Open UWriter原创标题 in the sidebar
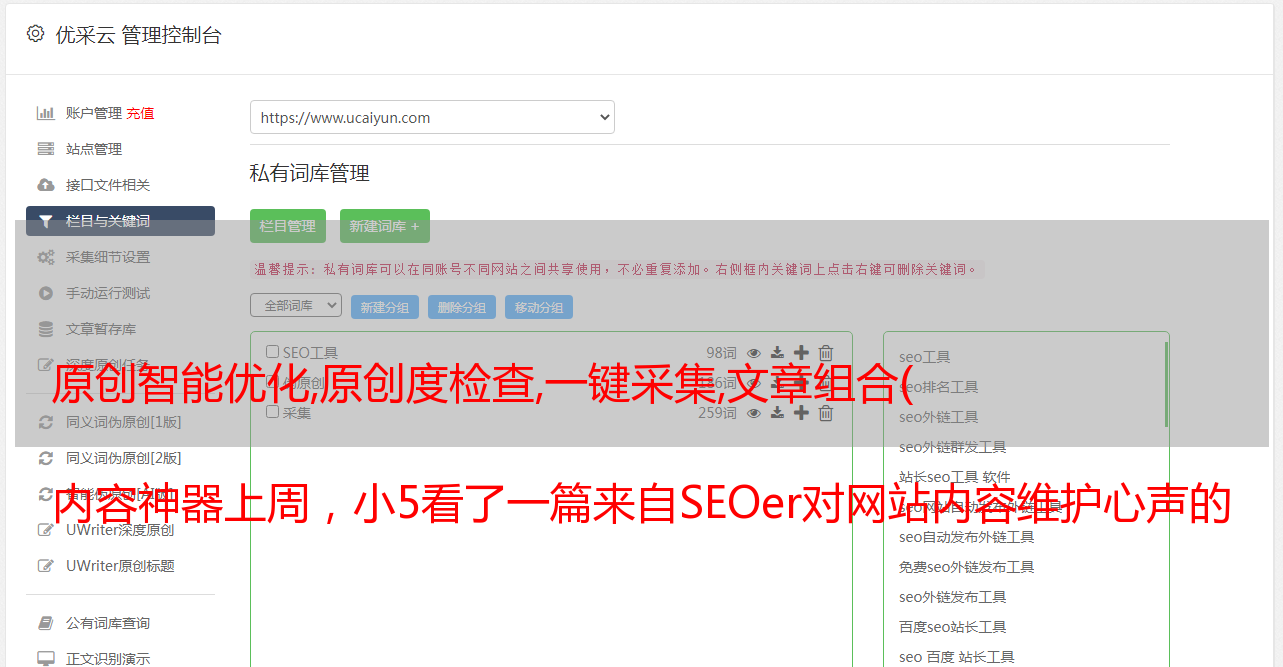Viewport: 1283px width, 667px height. [x=120, y=566]
